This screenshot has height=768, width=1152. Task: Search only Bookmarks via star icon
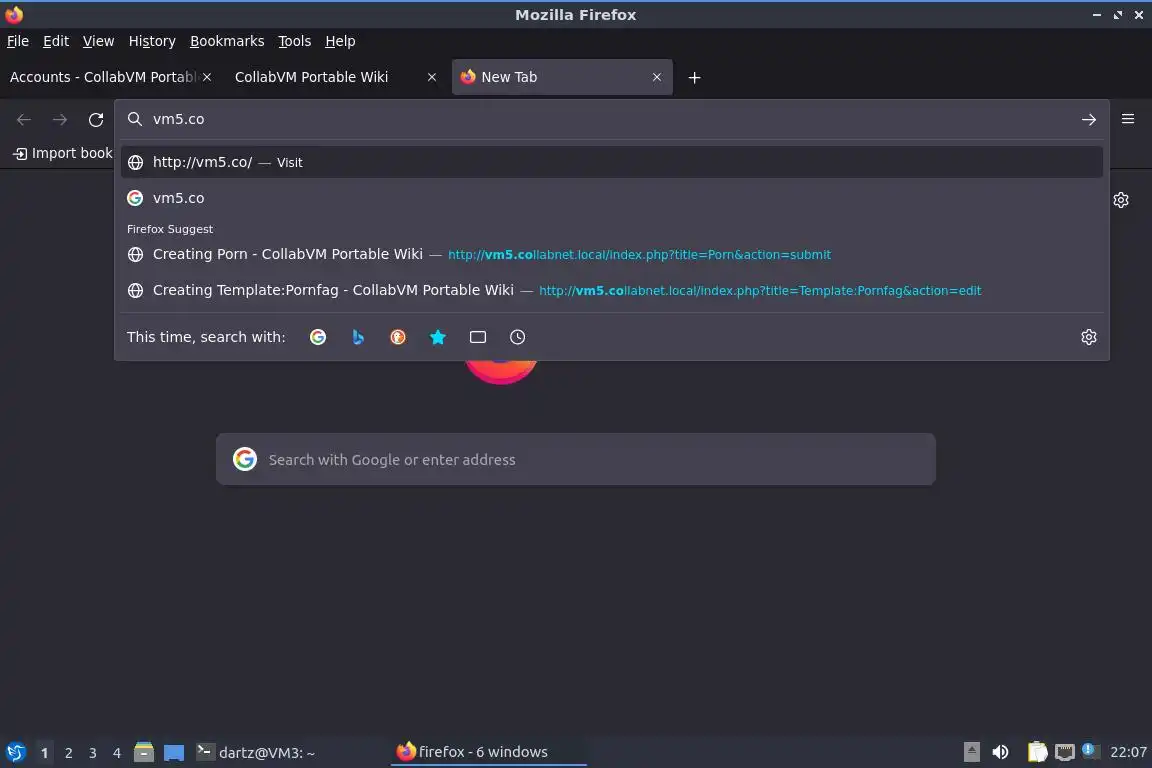click(438, 337)
